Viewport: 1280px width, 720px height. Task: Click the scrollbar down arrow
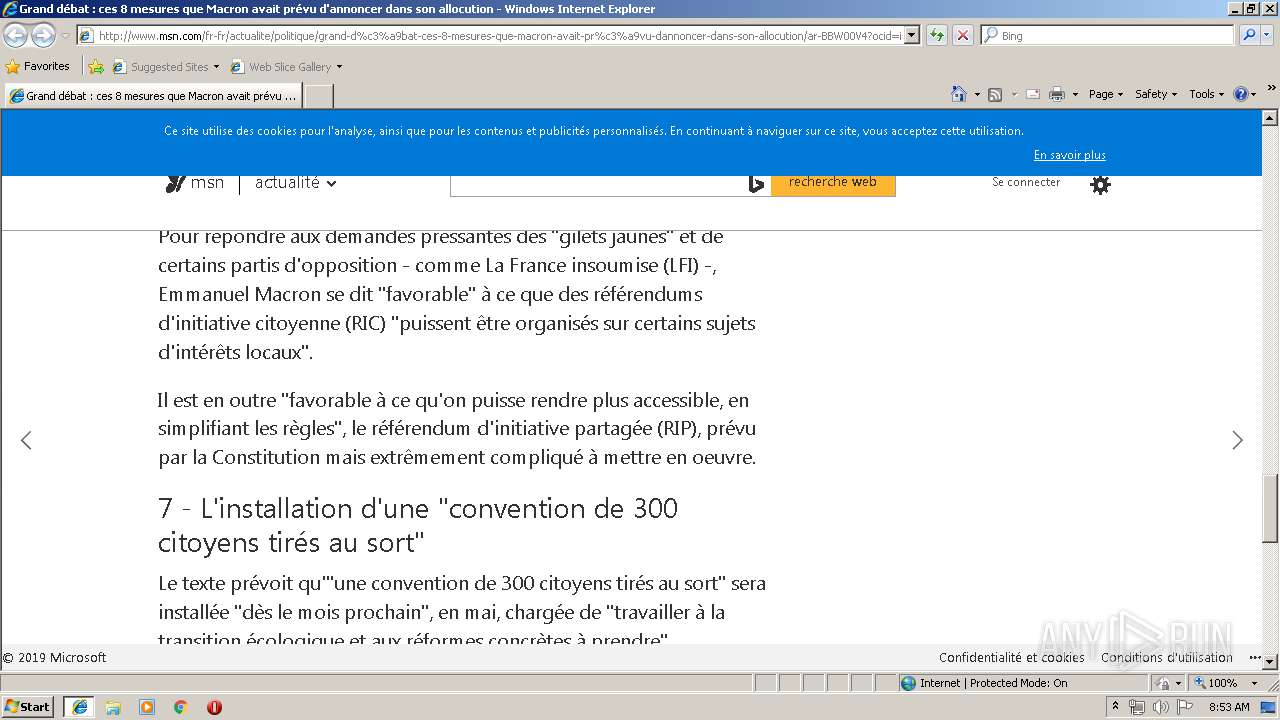(x=1271, y=661)
